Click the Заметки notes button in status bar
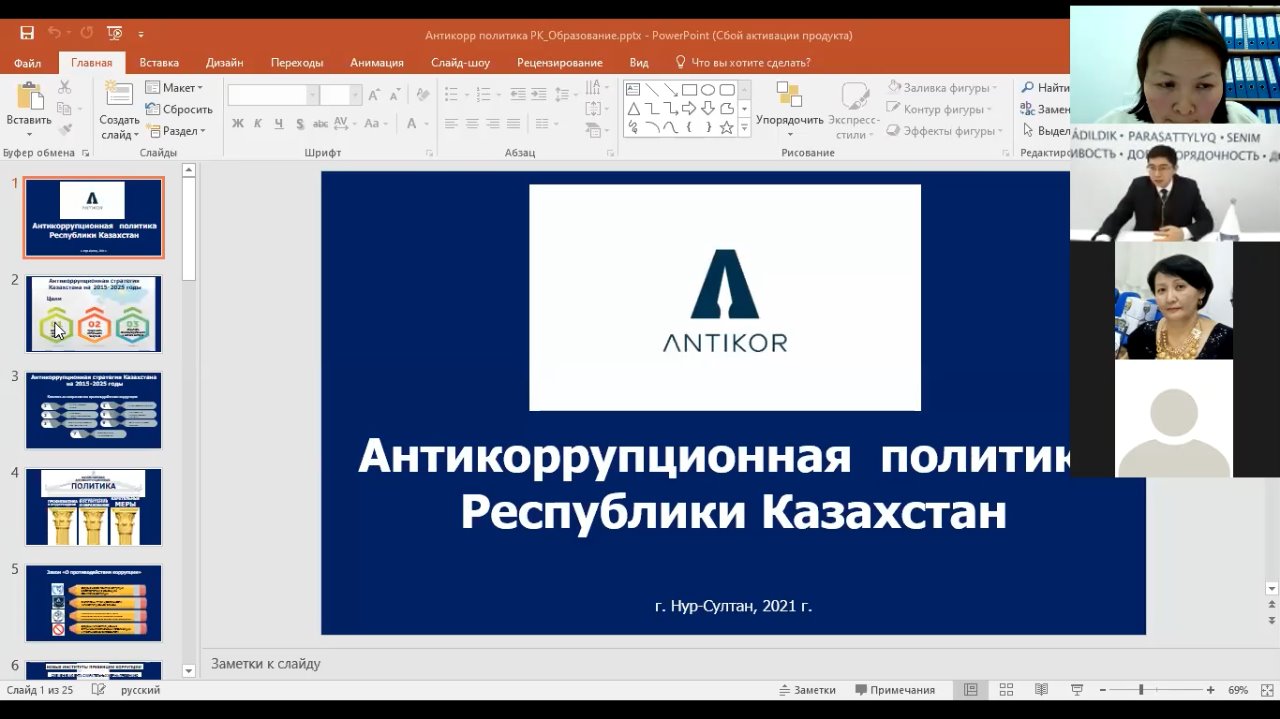This screenshot has height=719, width=1280. [807, 690]
